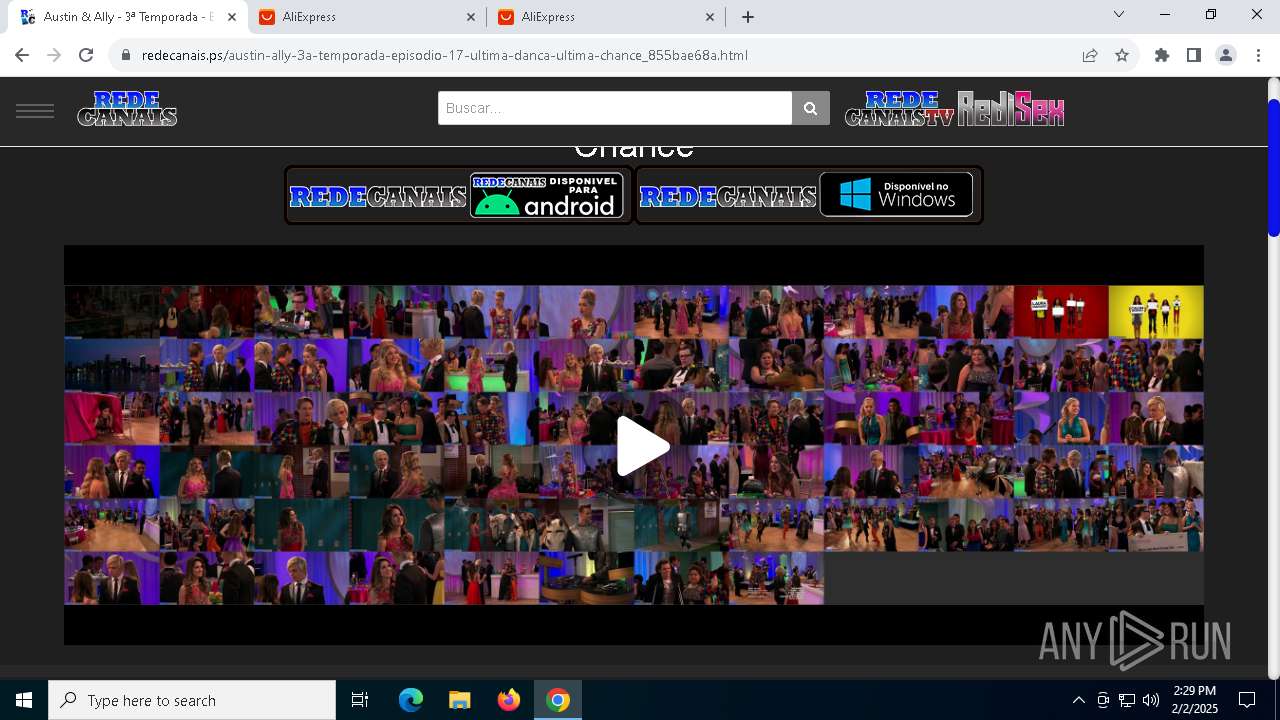Open volume control tray icon
The height and width of the screenshot is (720, 1280).
(x=1151, y=700)
